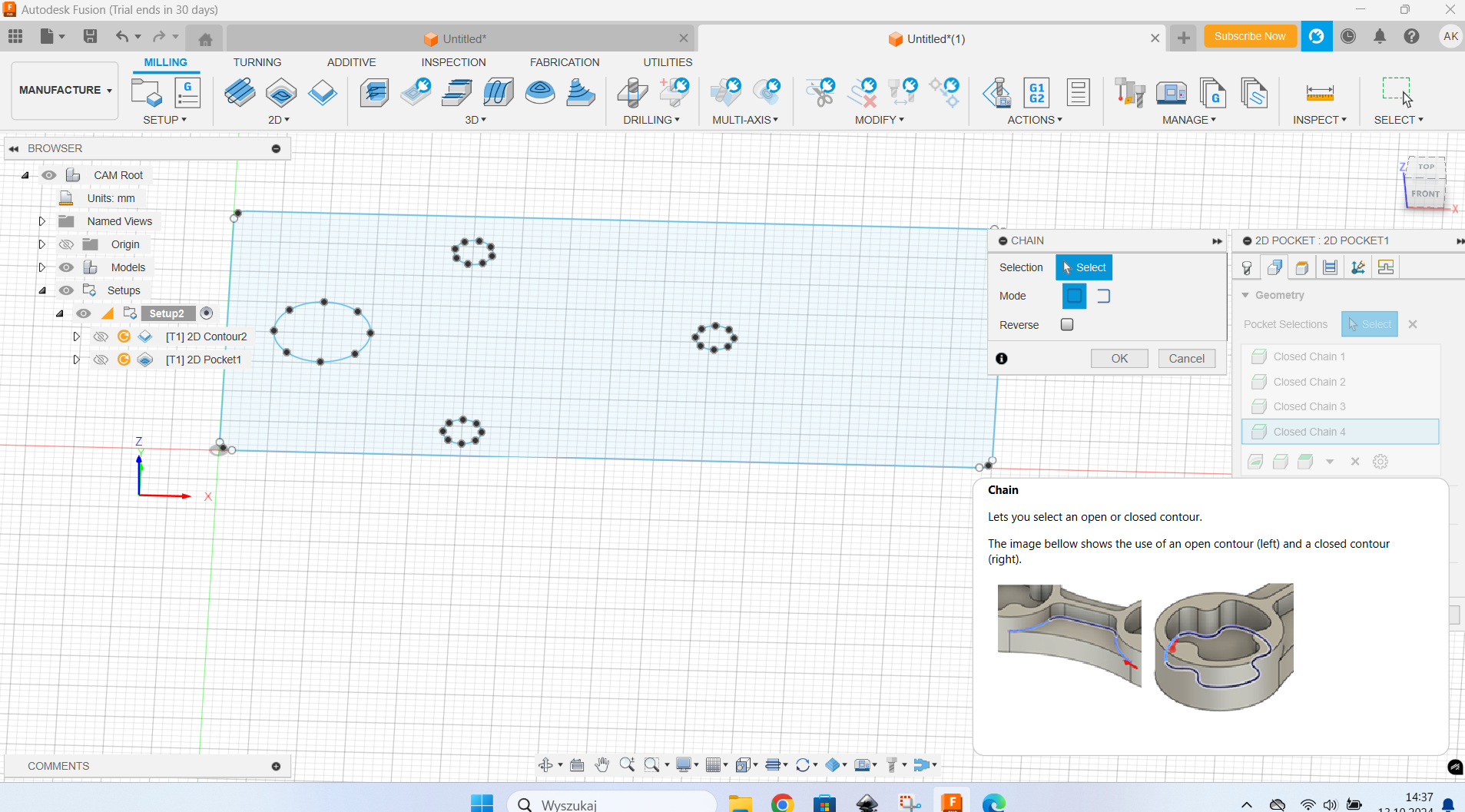Toggle visibility of 2D Contour2 operation
Image resolution: width=1465 pixels, height=812 pixels.
[x=101, y=336]
